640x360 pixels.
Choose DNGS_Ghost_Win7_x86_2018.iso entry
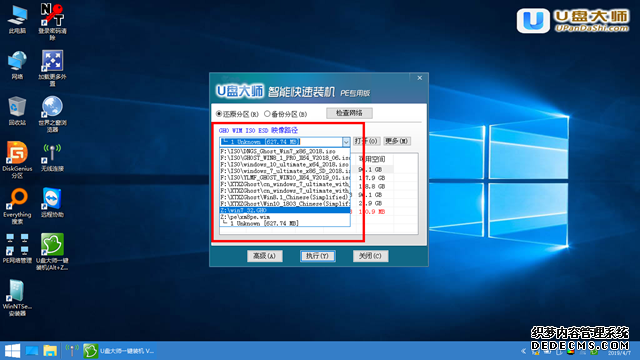(285, 151)
